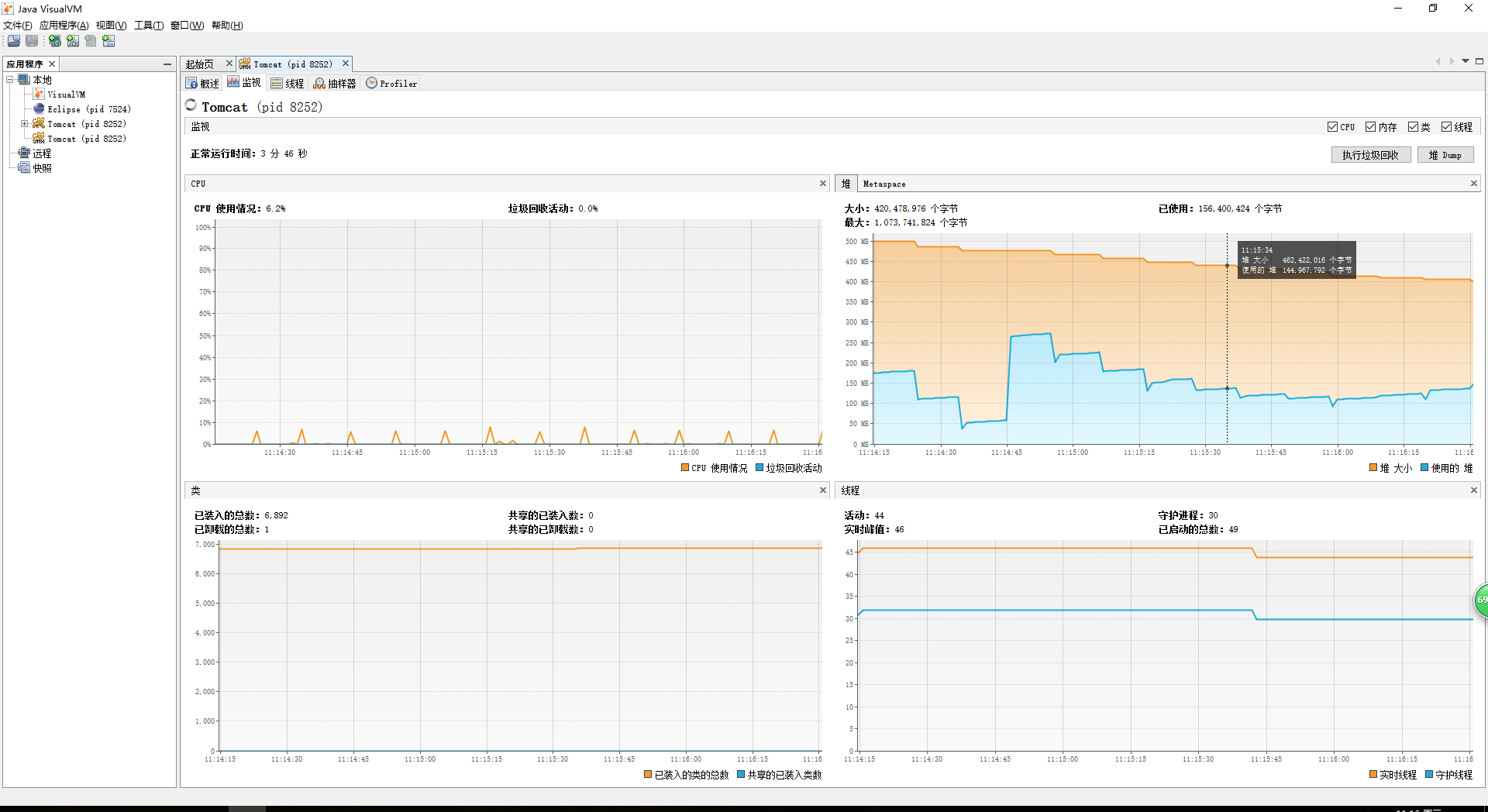This screenshot has height=812, width=1488.
Task: Click the 监视 monitor tab icon
Action: 233,83
